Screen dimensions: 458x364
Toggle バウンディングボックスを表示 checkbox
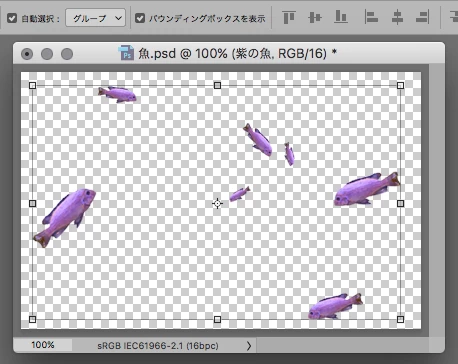pyautogui.click(x=140, y=18)
